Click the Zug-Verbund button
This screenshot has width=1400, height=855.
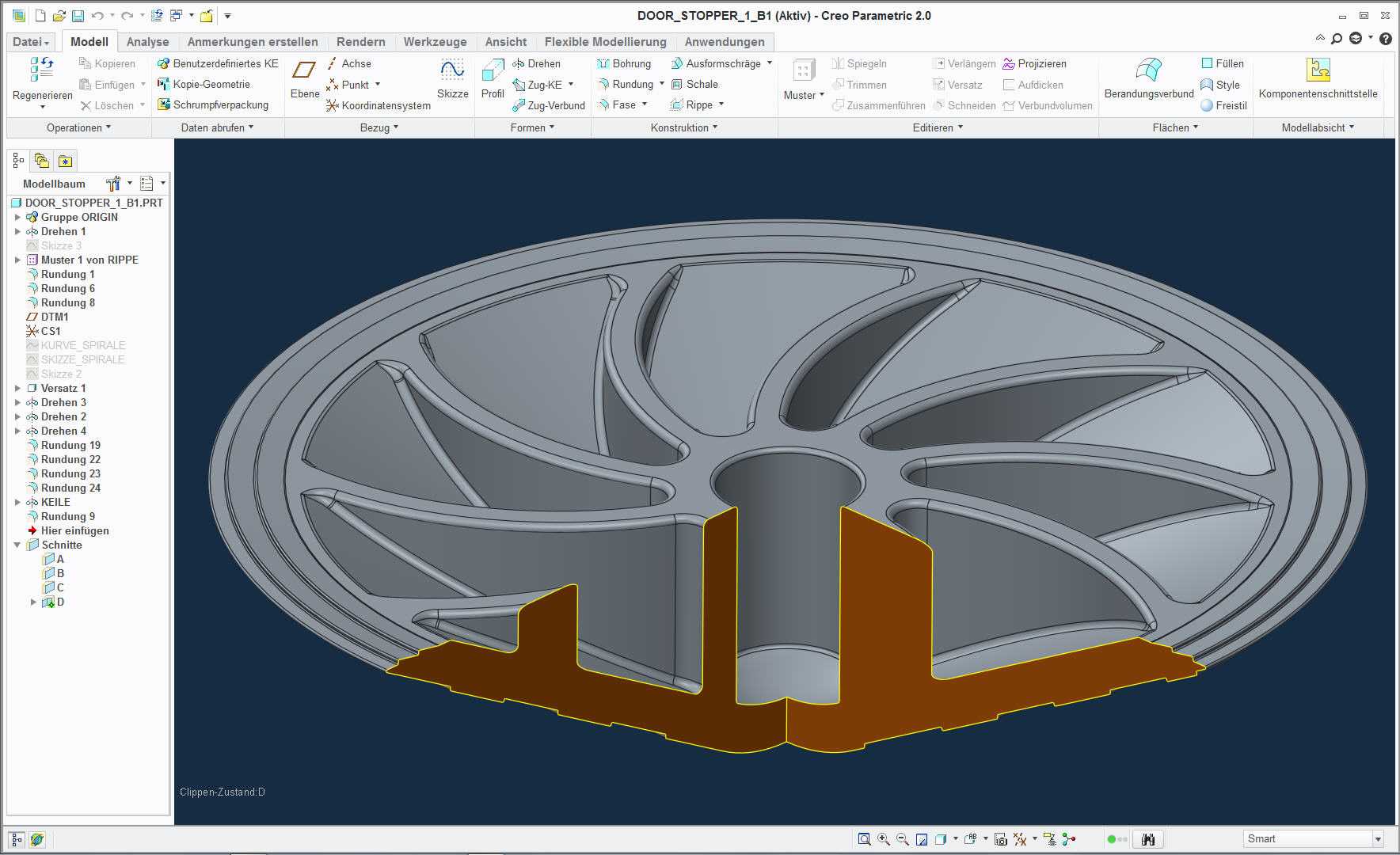click(x=549, y=105)
